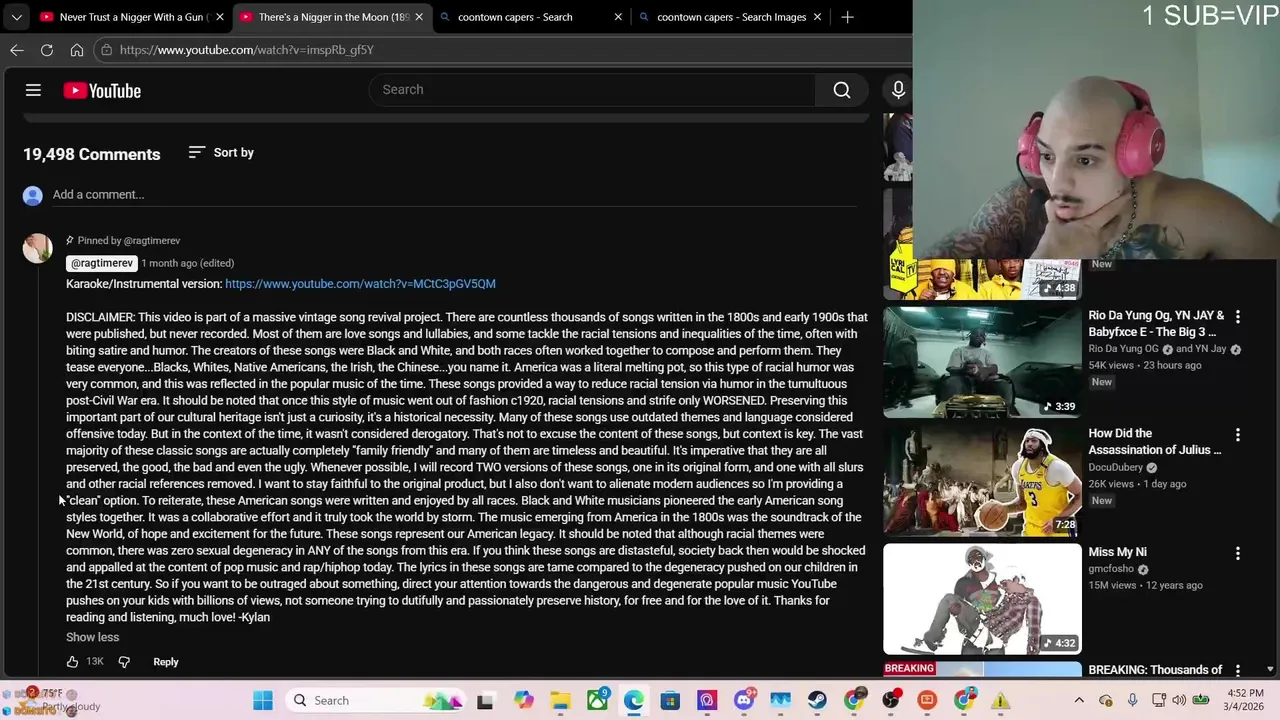Image resolution: width=1280 pixels, height=720 pixels.
Task: Open more options for Assassination of Julius video
Action: pos(1238,435)
